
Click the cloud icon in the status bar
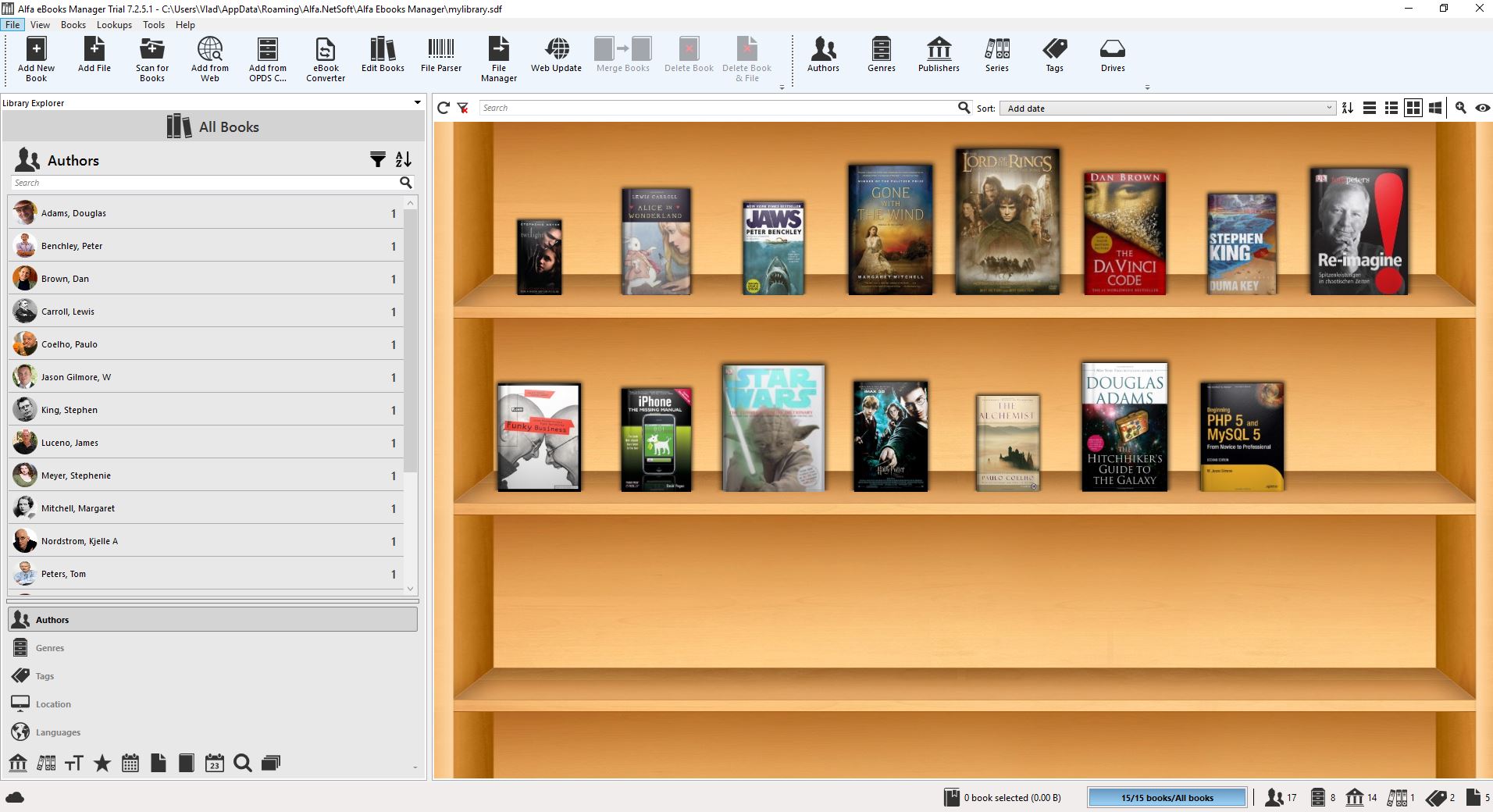click(15, 797)
